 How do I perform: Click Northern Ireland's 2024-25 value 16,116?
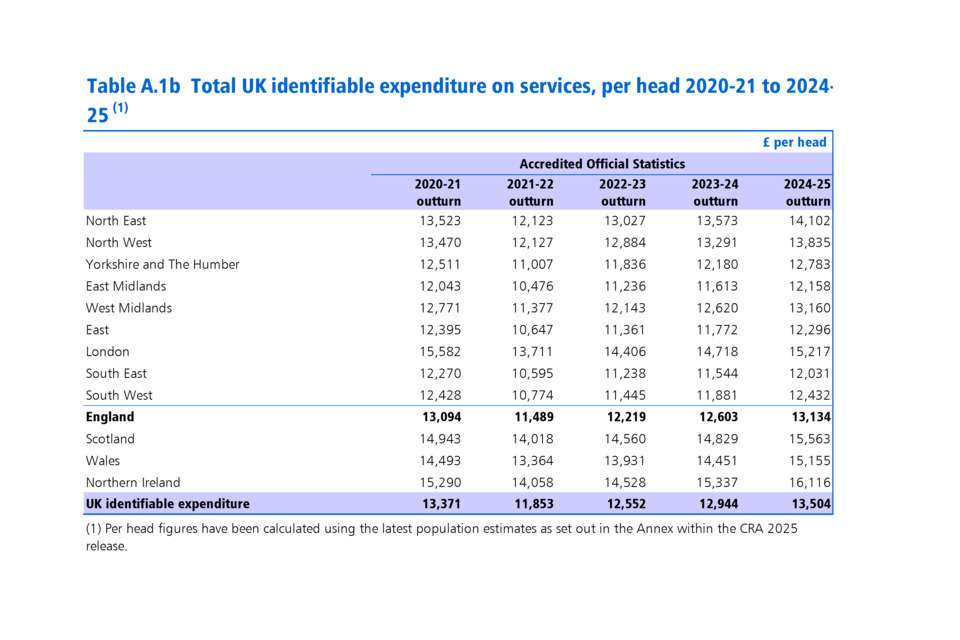(x=808, y=483)
